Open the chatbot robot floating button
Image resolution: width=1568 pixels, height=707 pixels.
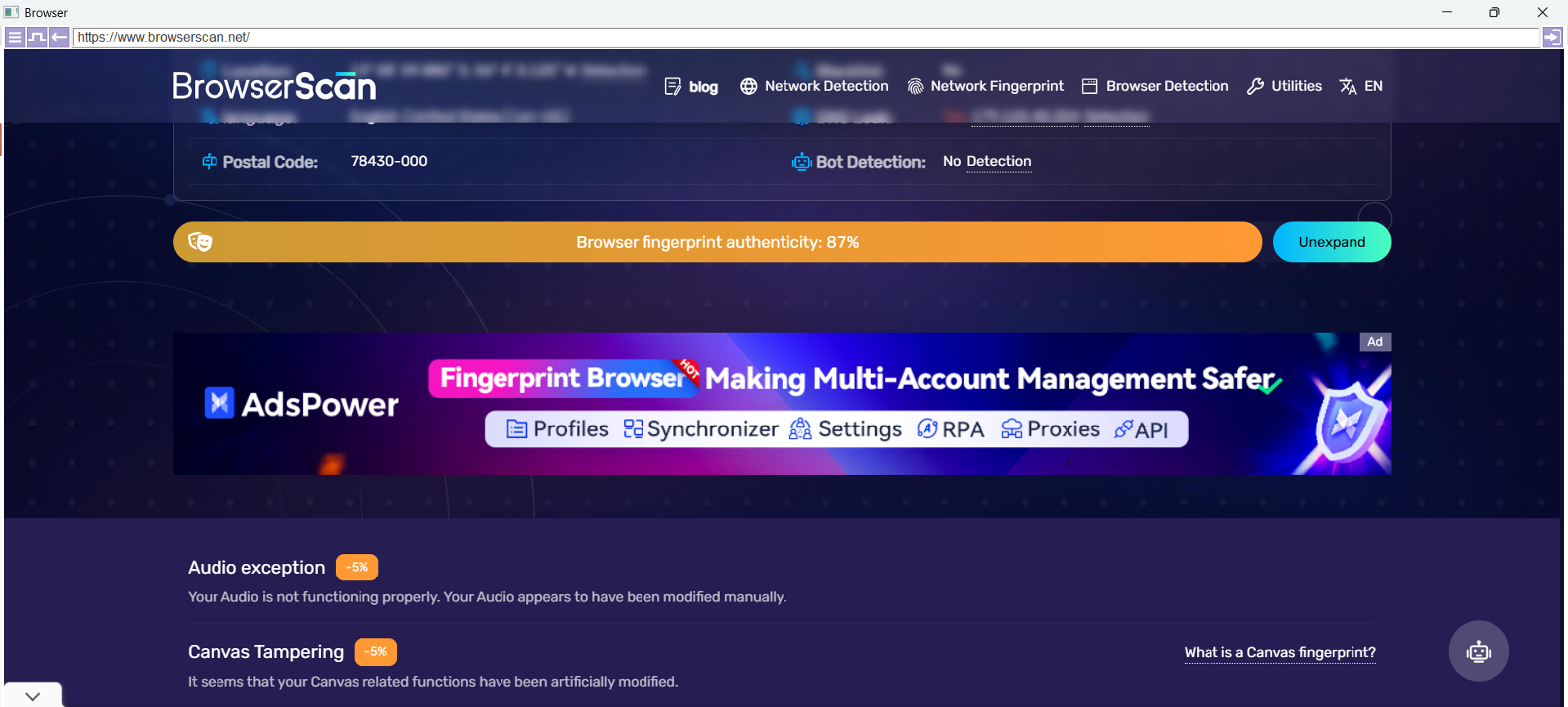pyautogui.click(x=1478, y=651)
